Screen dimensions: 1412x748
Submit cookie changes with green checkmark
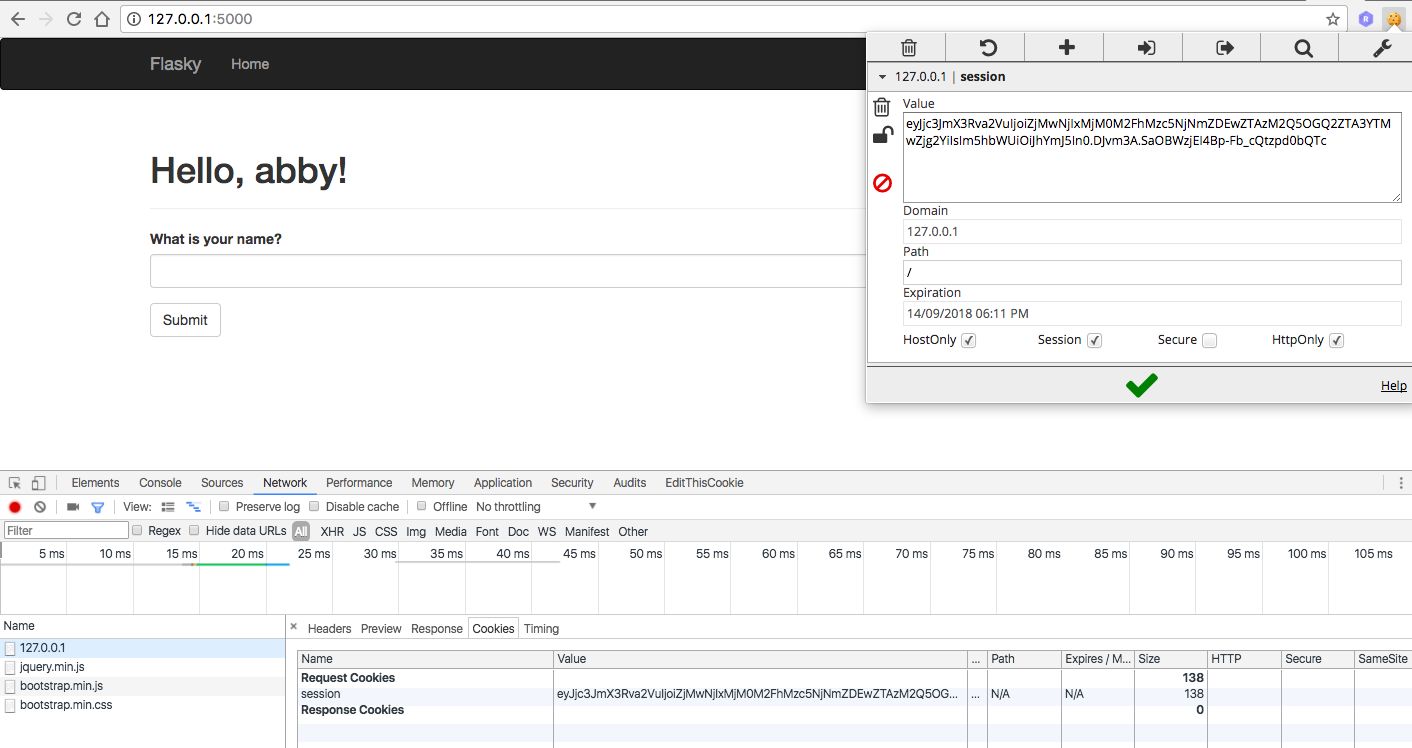[x=1140, y=385]
